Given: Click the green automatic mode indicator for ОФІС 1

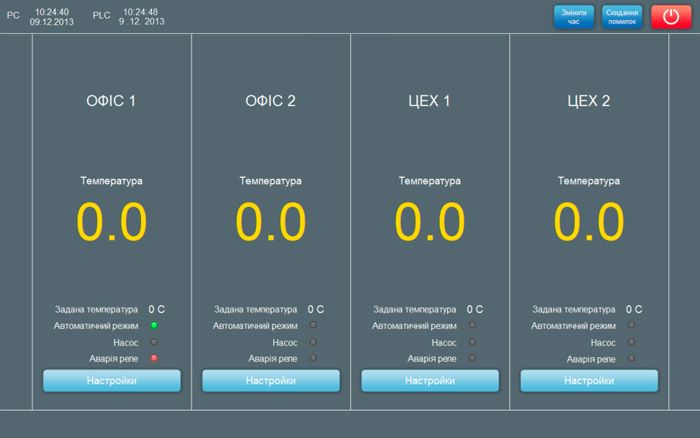Looking at the screenshot, I should point(154,325).
